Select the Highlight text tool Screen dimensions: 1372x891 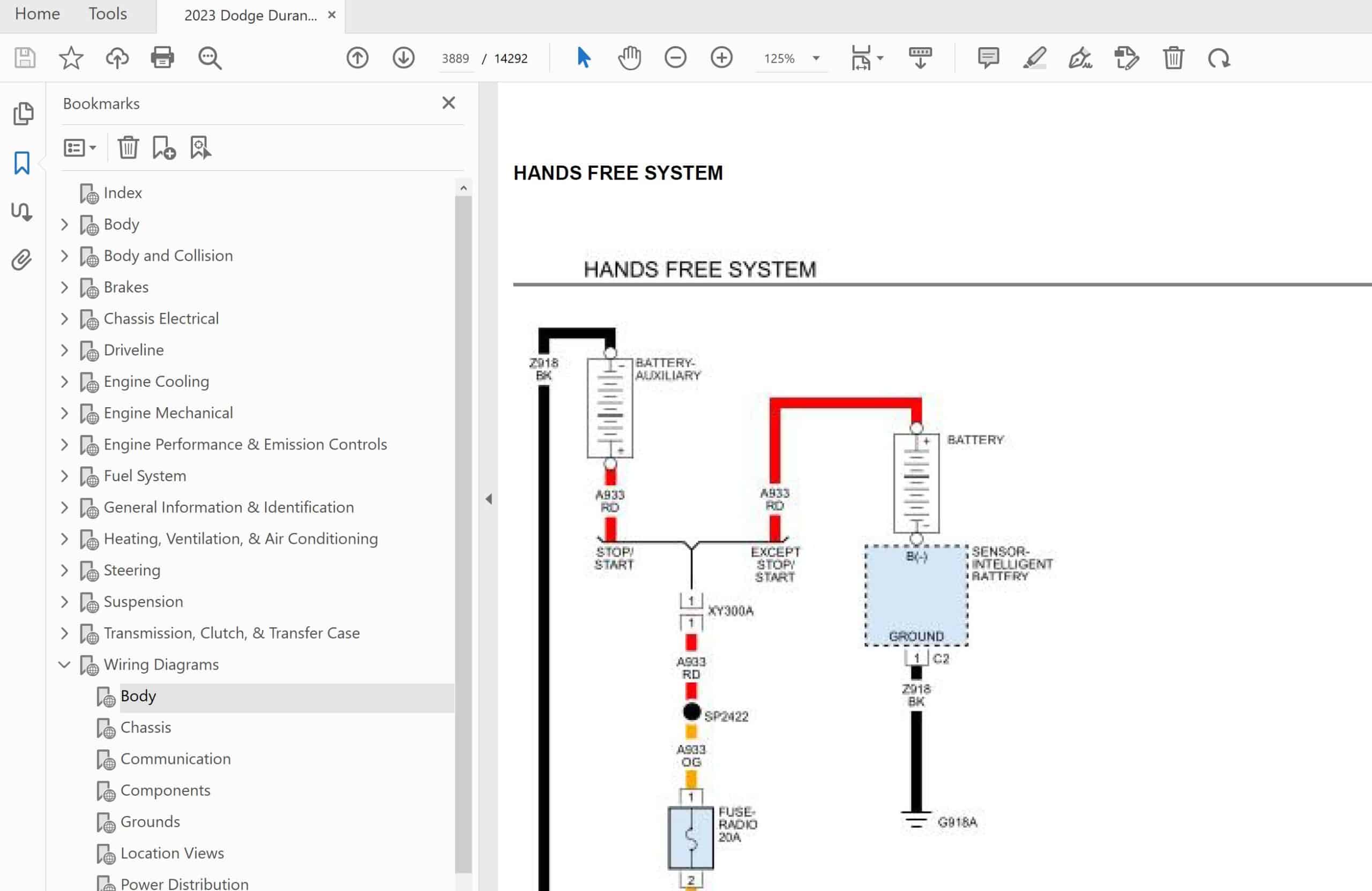click(x=1034, y=58)
